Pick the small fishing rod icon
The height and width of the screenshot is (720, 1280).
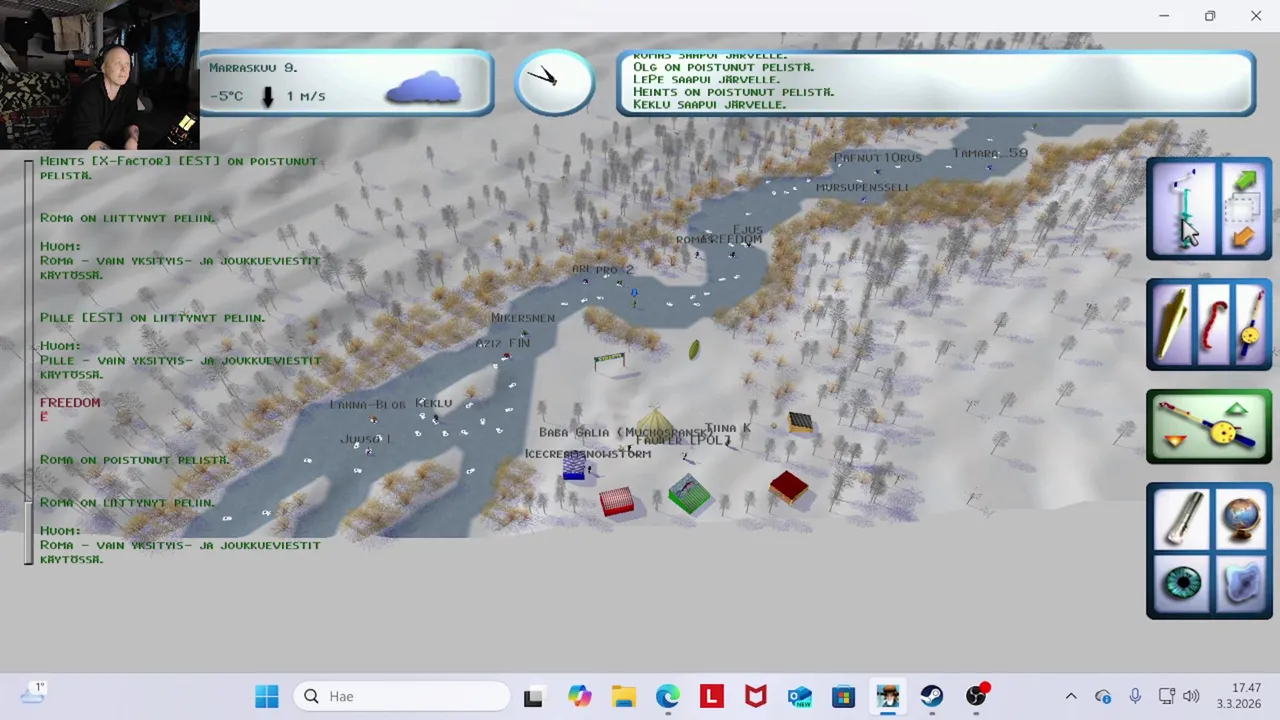[1250, 325]
